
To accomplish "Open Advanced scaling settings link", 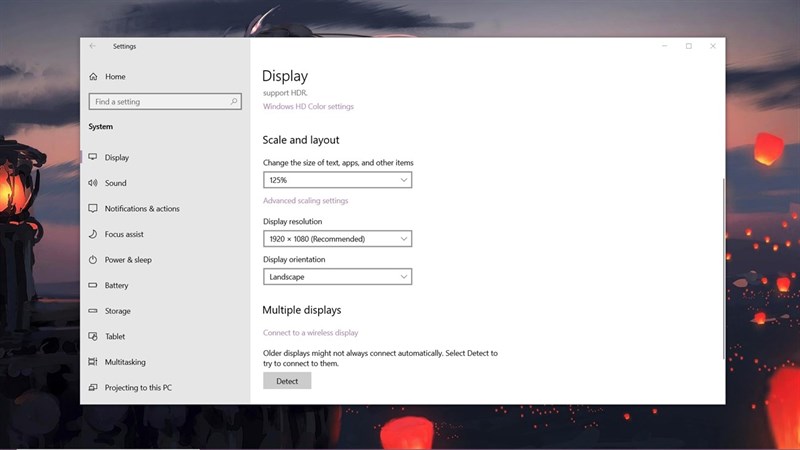I will pyautogui.click(x=306, y=201).
